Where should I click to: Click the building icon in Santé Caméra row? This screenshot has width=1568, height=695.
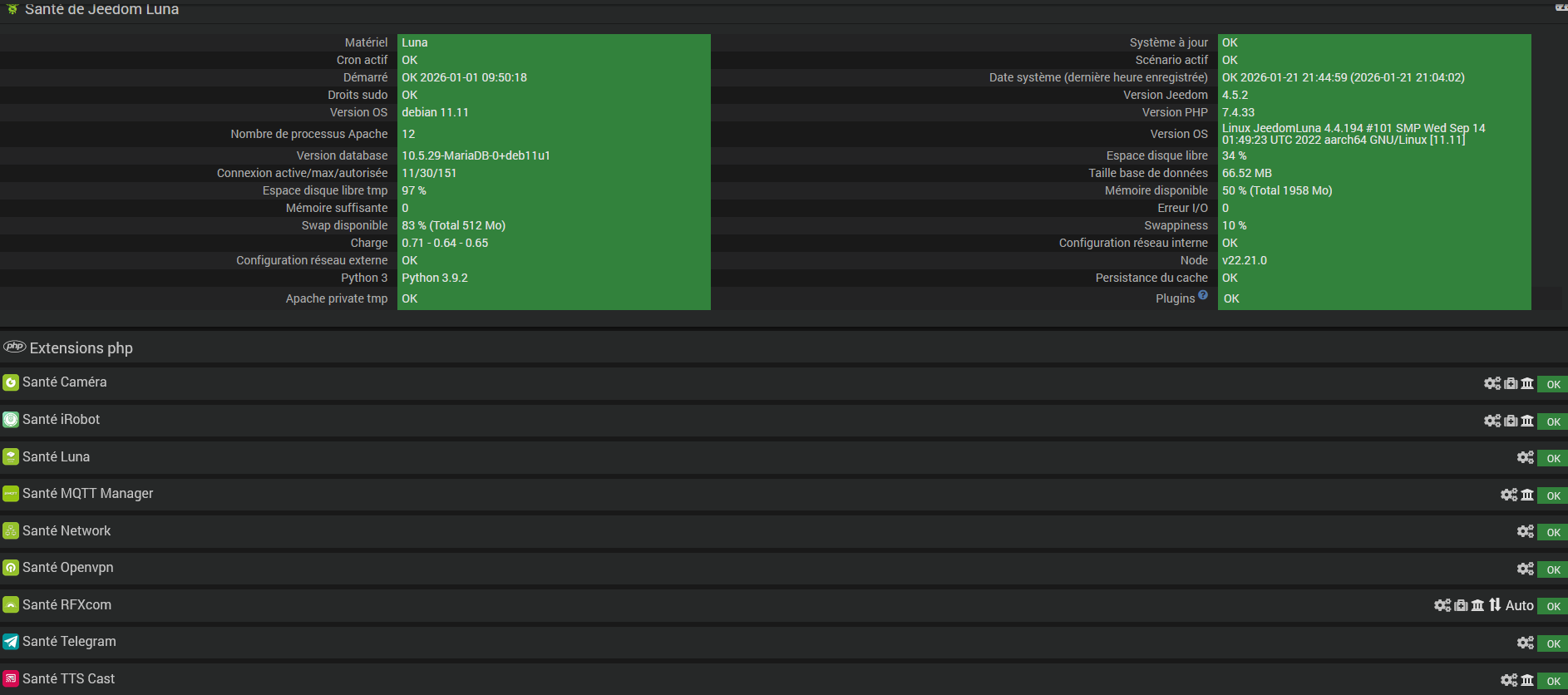point(1527,383)
